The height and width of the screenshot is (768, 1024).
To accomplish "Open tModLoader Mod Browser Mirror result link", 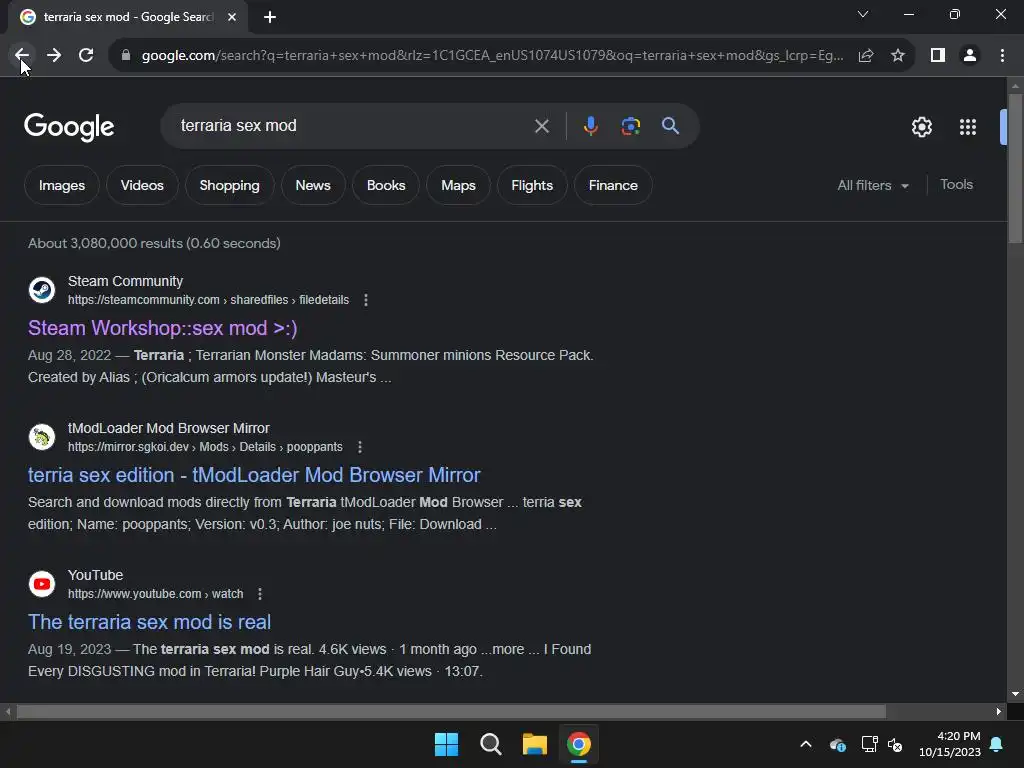I will click(254, 475).
